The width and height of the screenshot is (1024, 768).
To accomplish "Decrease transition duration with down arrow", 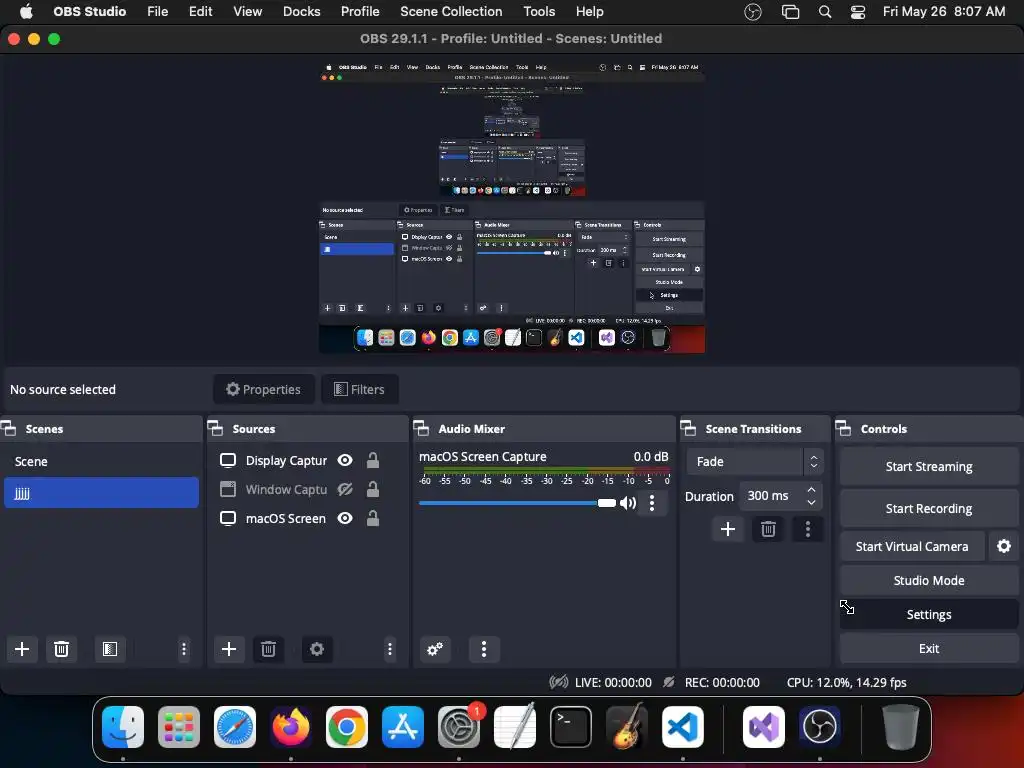I will pyautogui.click(x=811, y=502).
